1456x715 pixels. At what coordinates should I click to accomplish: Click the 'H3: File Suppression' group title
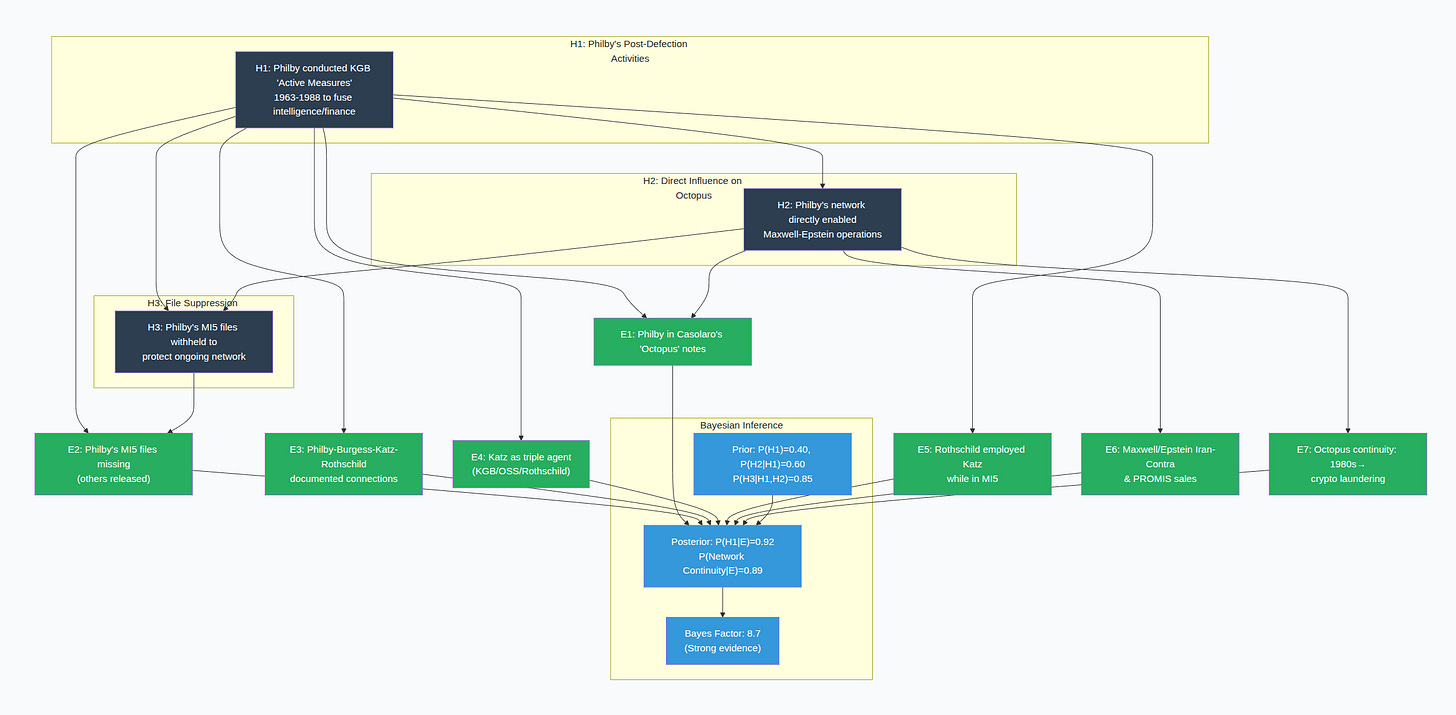pos(193,302)
